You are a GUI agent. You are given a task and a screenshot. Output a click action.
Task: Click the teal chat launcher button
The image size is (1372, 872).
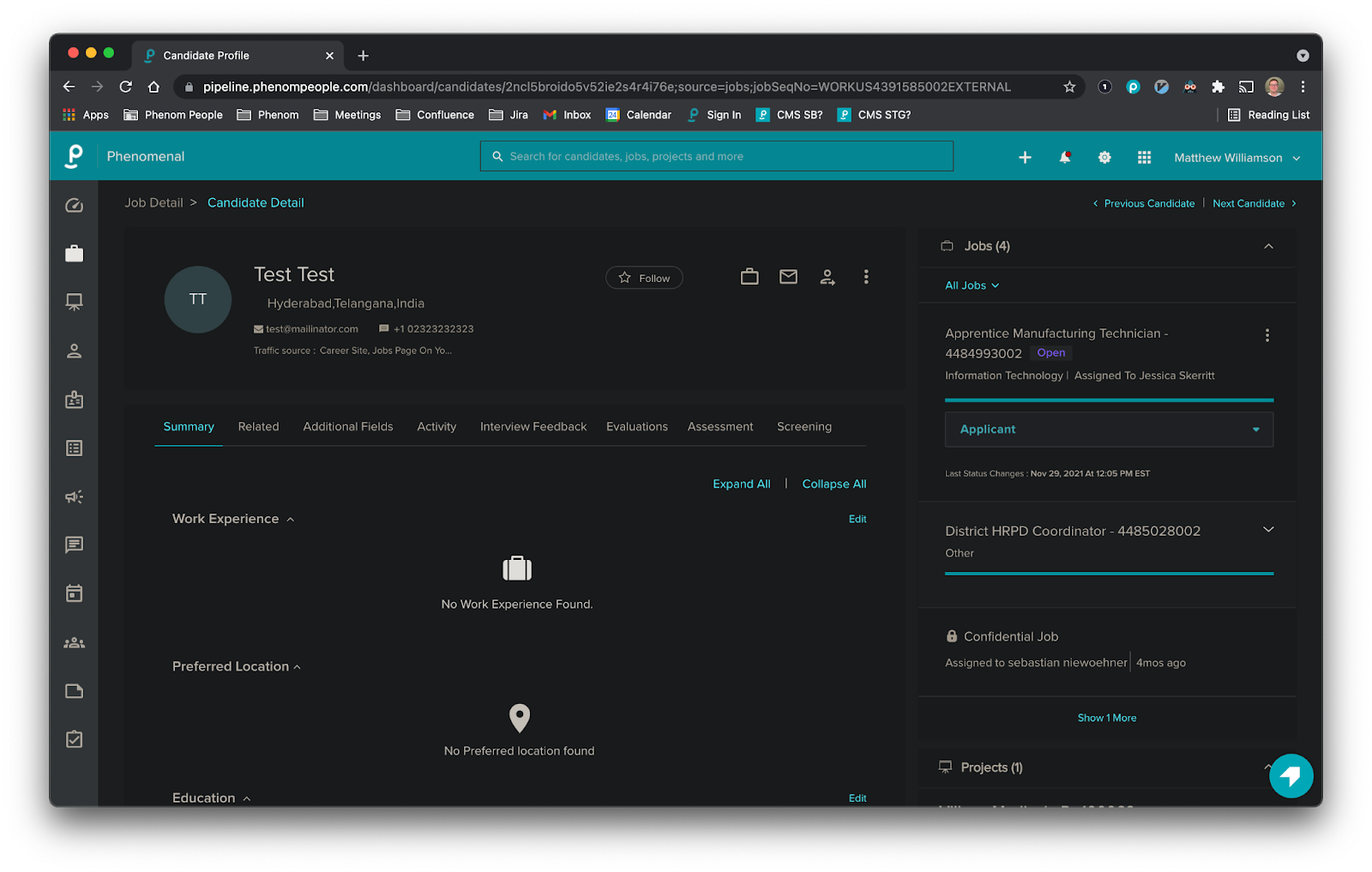[1291, 776]
